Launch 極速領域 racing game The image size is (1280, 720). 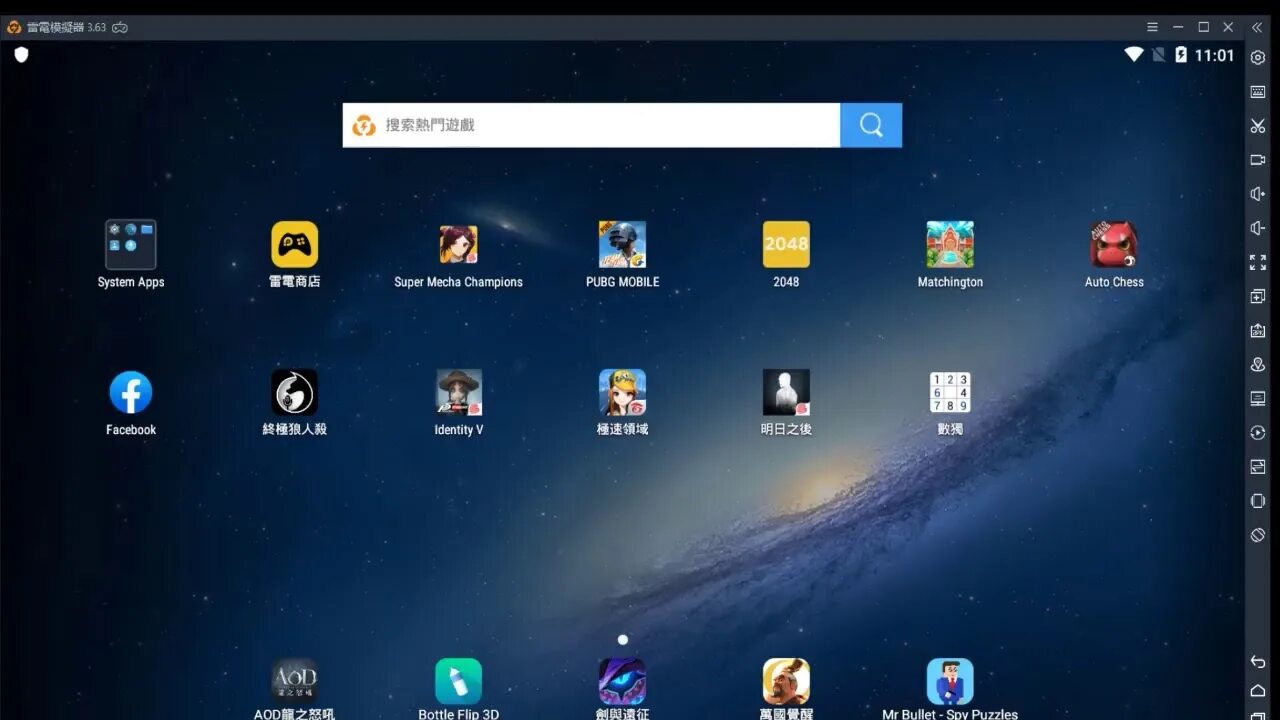point(623,393)
